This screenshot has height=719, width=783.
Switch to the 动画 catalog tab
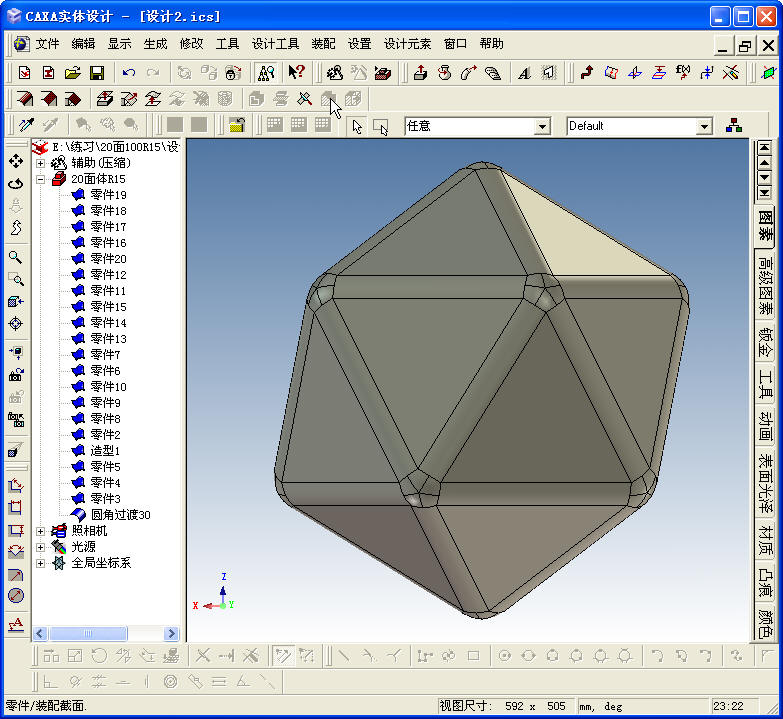coord(765,425)
